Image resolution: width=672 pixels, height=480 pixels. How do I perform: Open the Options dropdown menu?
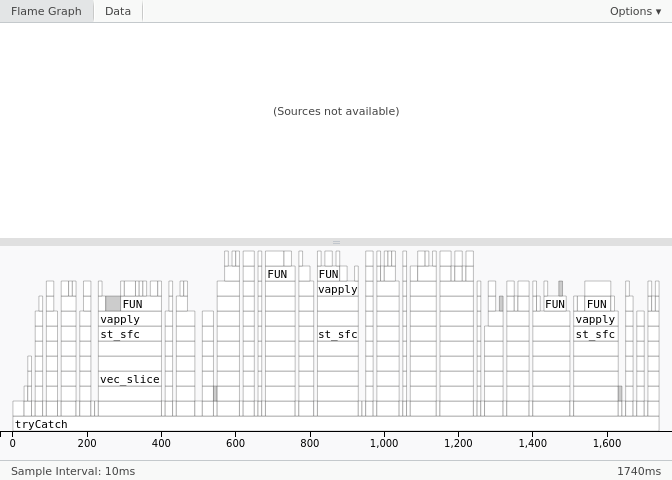tap(636, 11)
